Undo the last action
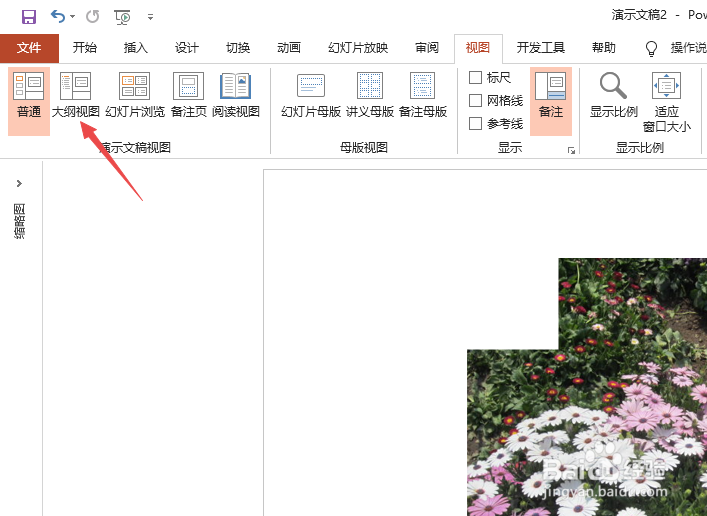The image size is (707, 516). 58,17
